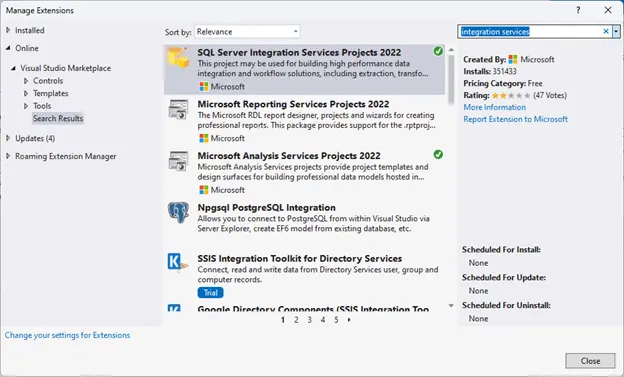Click the Trial badge on SSIS Toolkit
The width and height of the screenshot is (624, 377).
[x=211, y=293]
